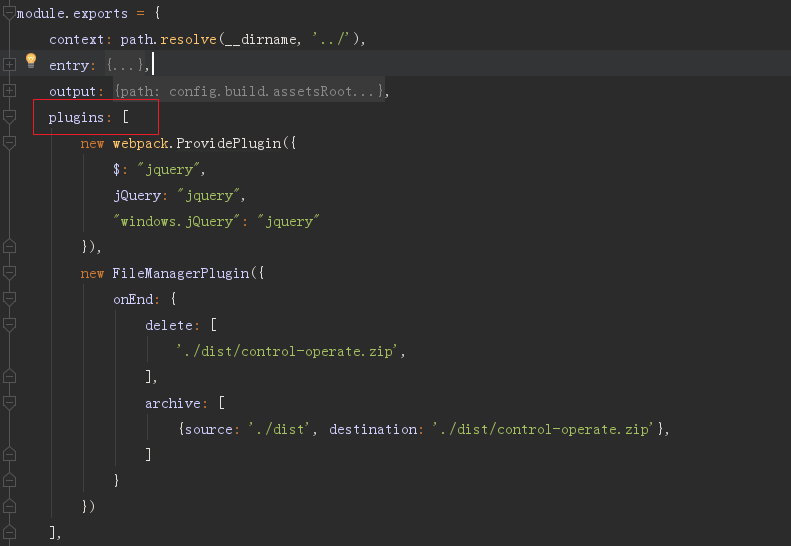Click the ProvidePlugin class name
Image resolution: width=791 pixels, height=546 pixels.
229,143
